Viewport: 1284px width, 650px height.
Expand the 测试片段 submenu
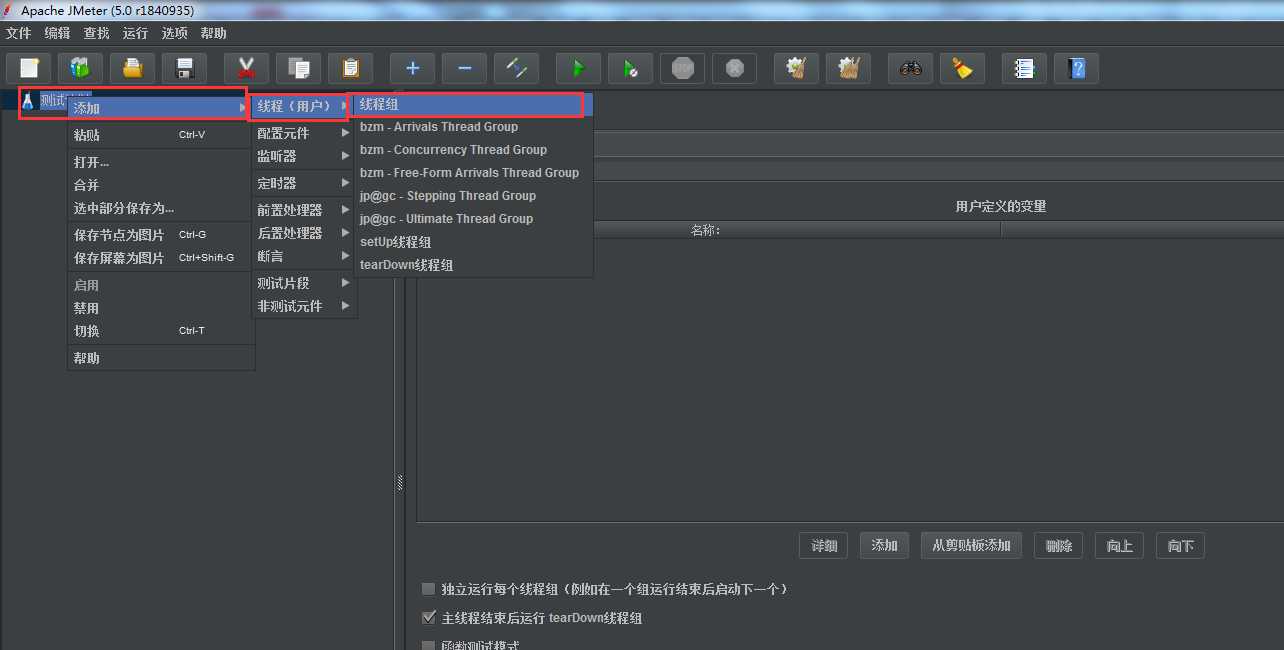[x=304, y=283]
